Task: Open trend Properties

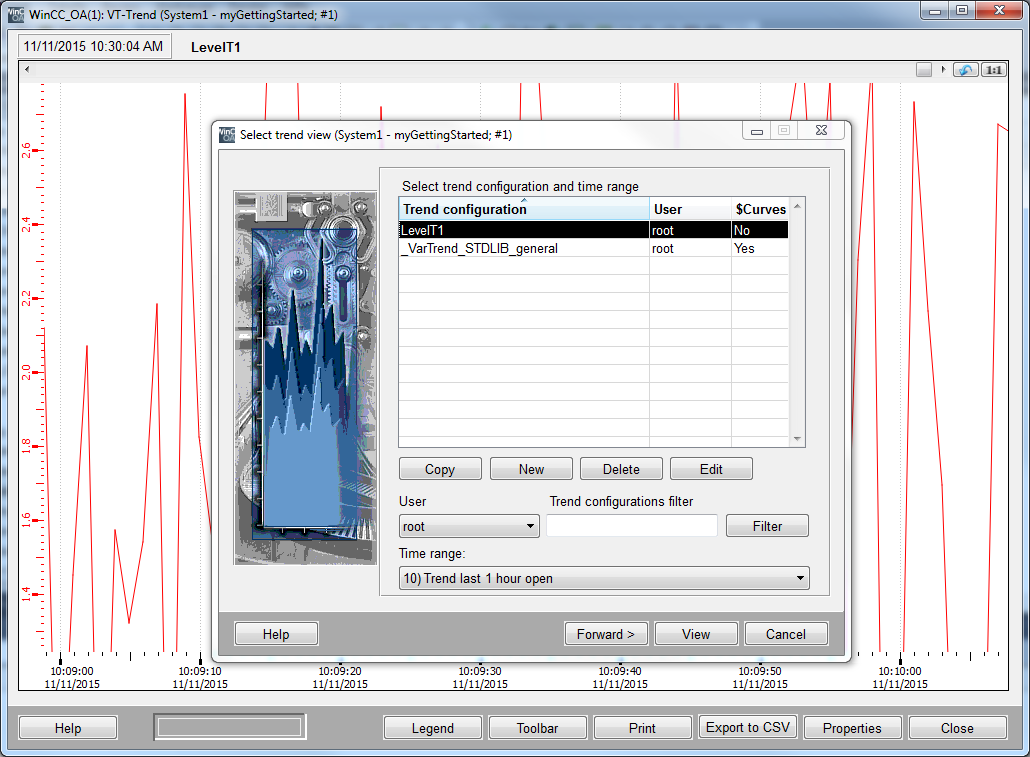Action: [x=852, y=727]
